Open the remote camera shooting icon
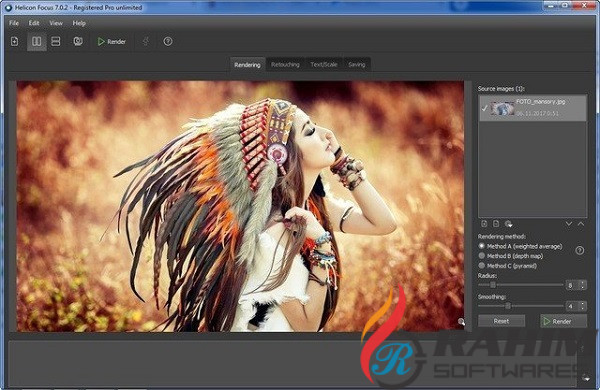 (x=78, y=41)
